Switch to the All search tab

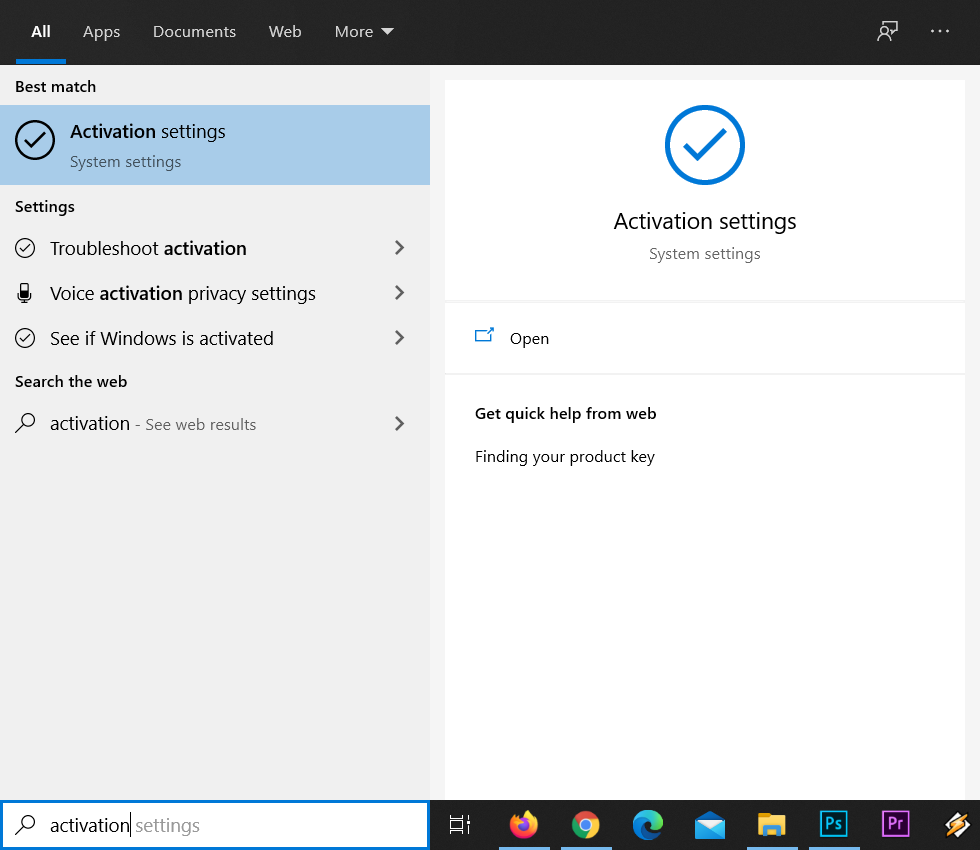point(41,31)
